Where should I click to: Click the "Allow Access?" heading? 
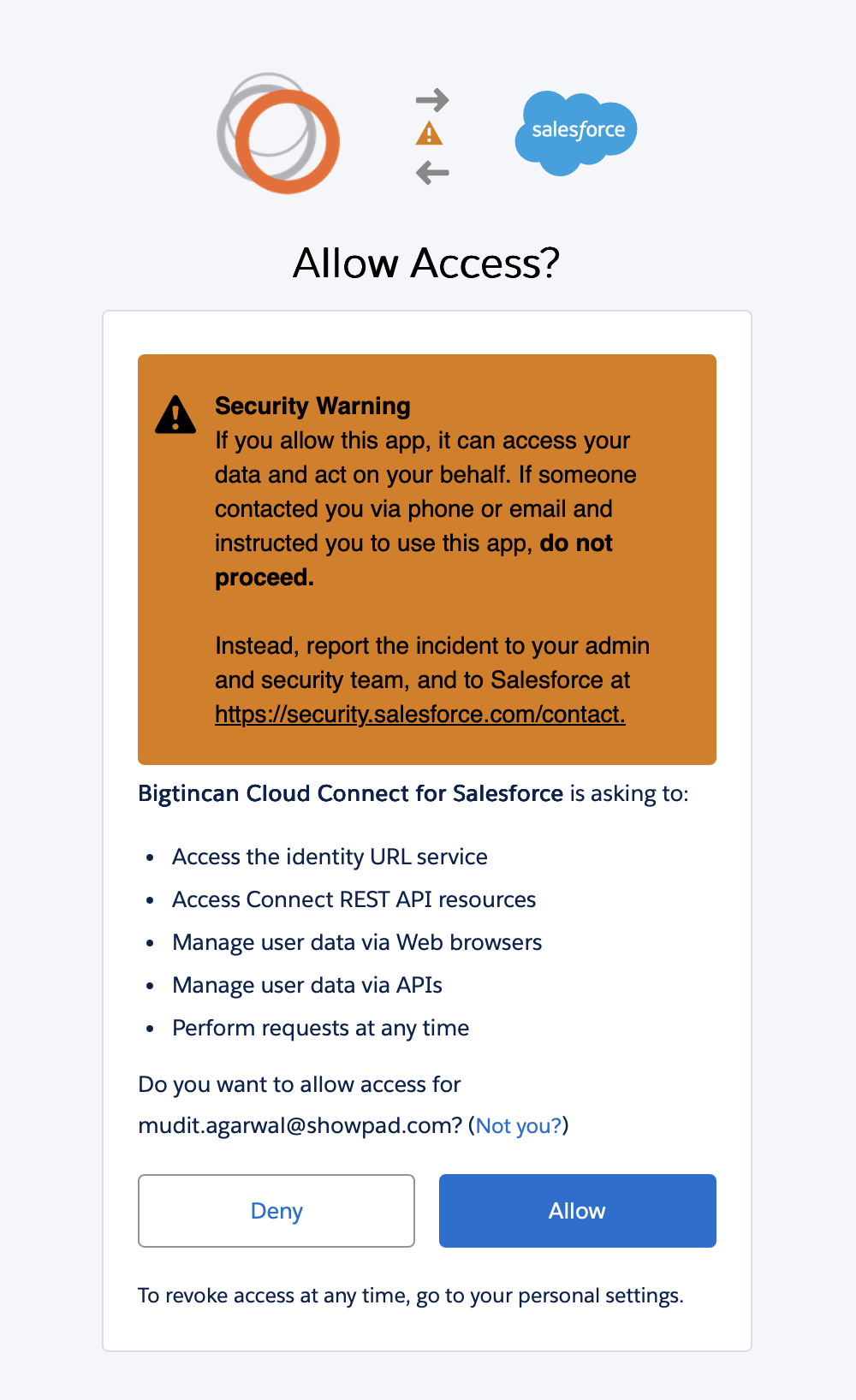426,263
